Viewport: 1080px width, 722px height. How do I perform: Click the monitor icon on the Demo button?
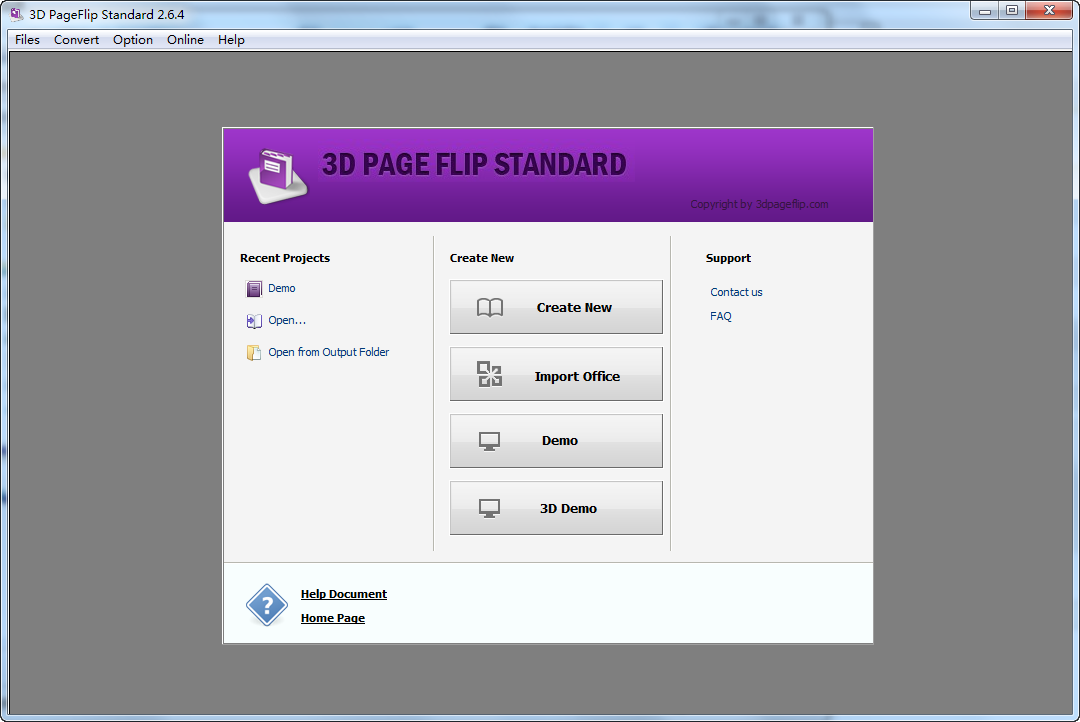488,440
